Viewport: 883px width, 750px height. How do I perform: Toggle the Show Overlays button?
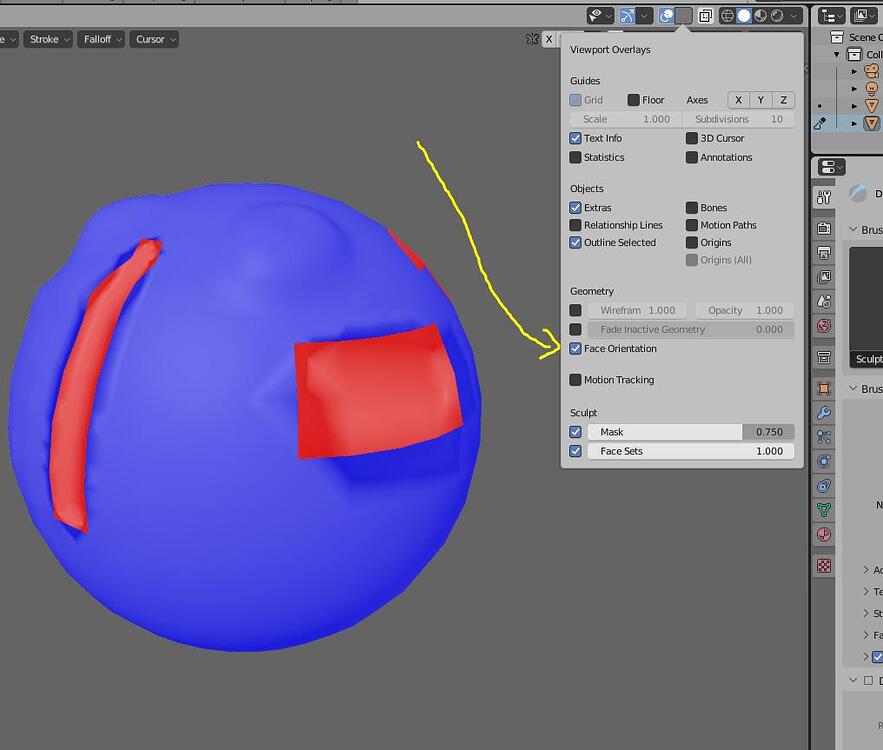[666, 16]
